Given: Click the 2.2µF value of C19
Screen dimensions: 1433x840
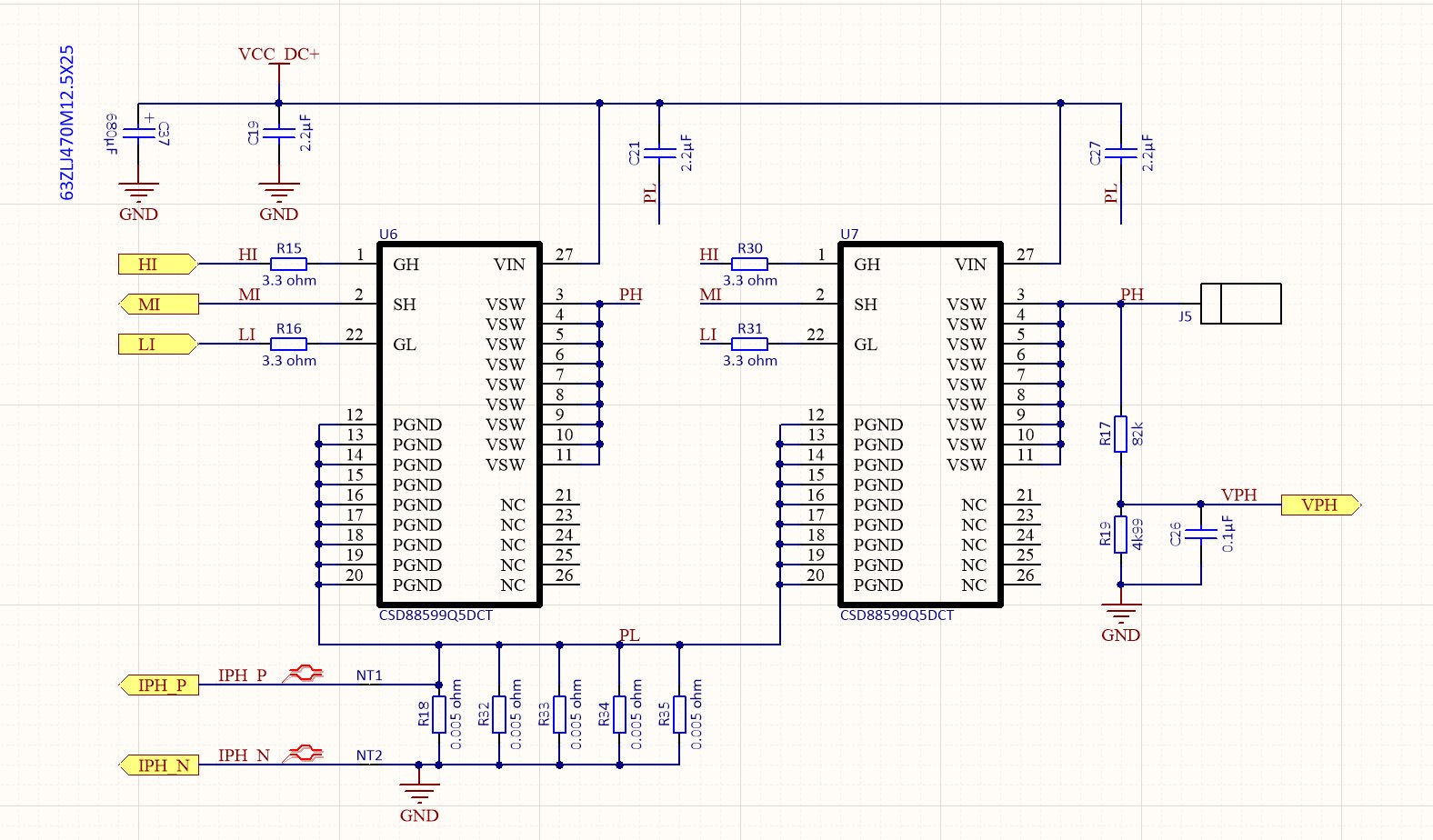Looking at the screenshot, I should [306, 133].
